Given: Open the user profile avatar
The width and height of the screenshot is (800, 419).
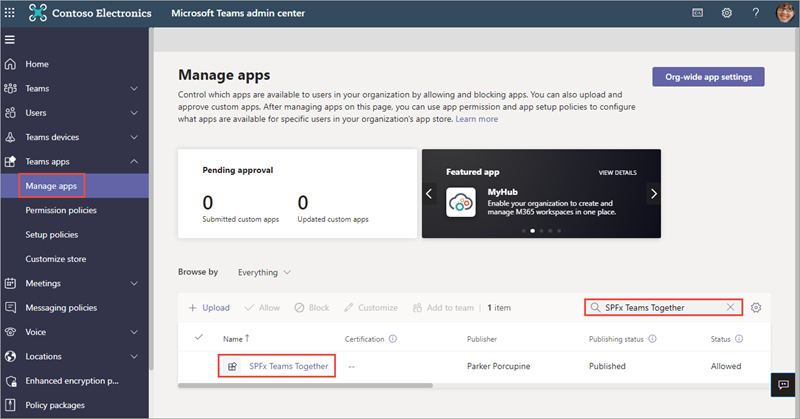Looking at the screenshot, I should pos(785,13).
